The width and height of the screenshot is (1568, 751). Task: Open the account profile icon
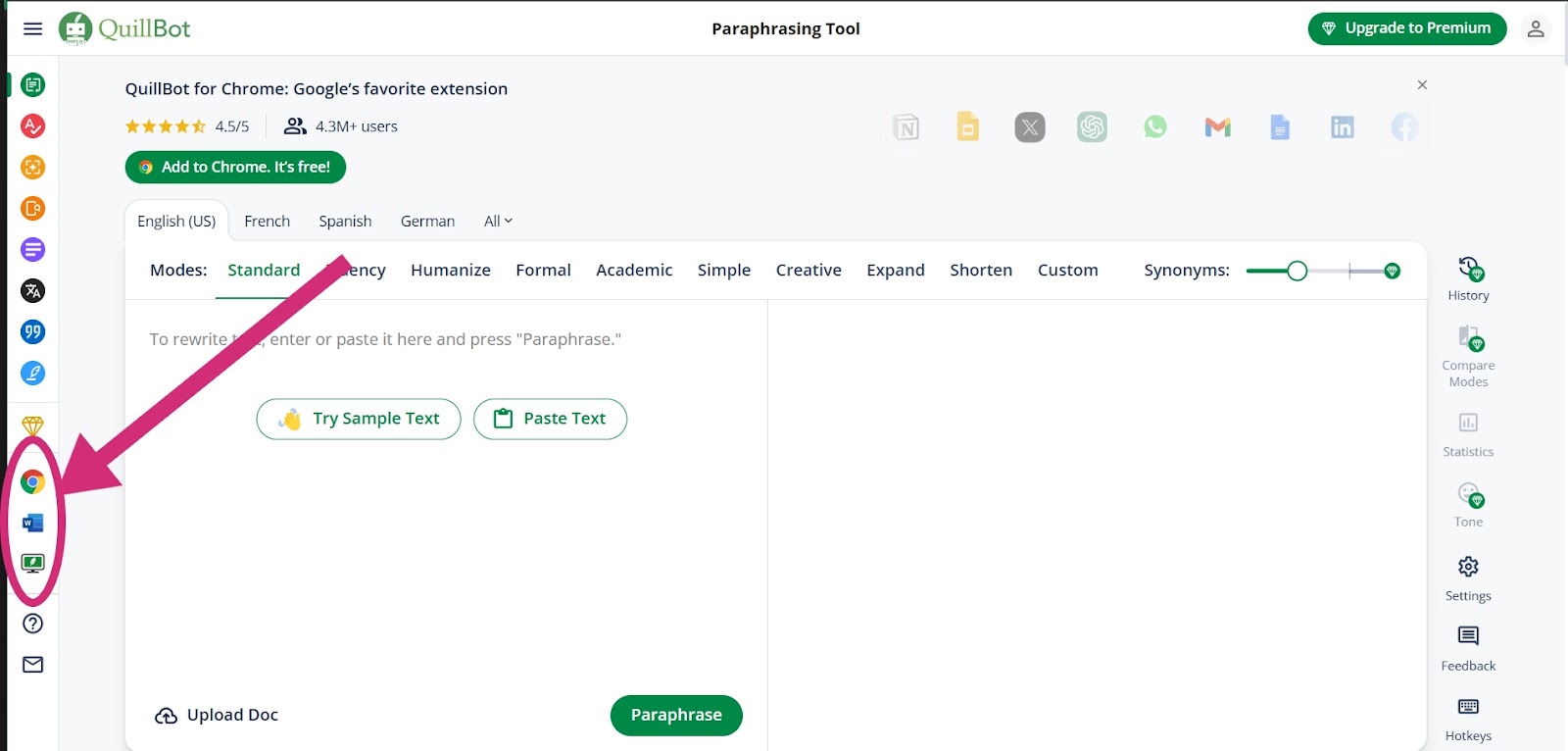click(x=1536, y=28)
